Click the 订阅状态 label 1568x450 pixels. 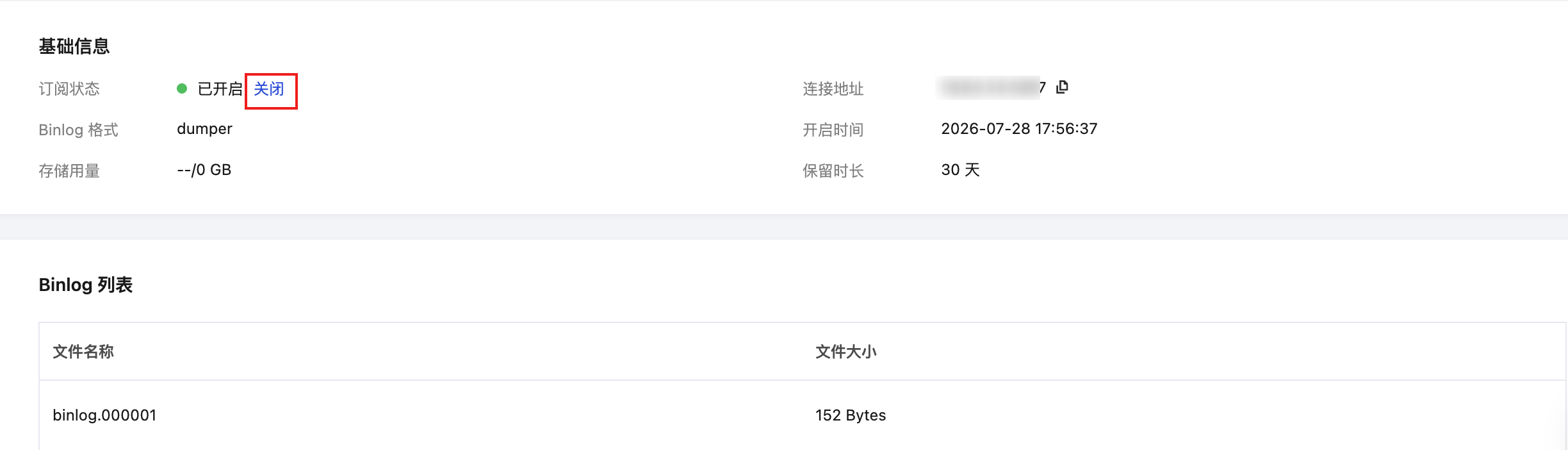(x=69, y=89)
